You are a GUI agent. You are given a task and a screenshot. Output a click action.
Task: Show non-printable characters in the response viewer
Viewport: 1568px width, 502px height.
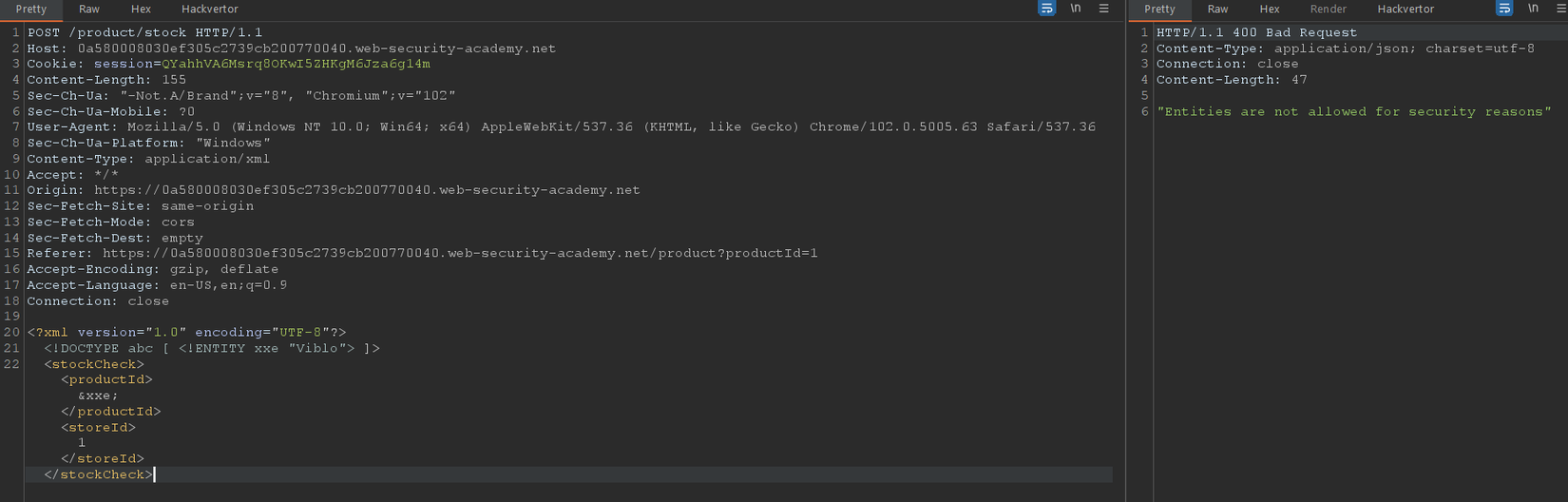[1533, 9]
